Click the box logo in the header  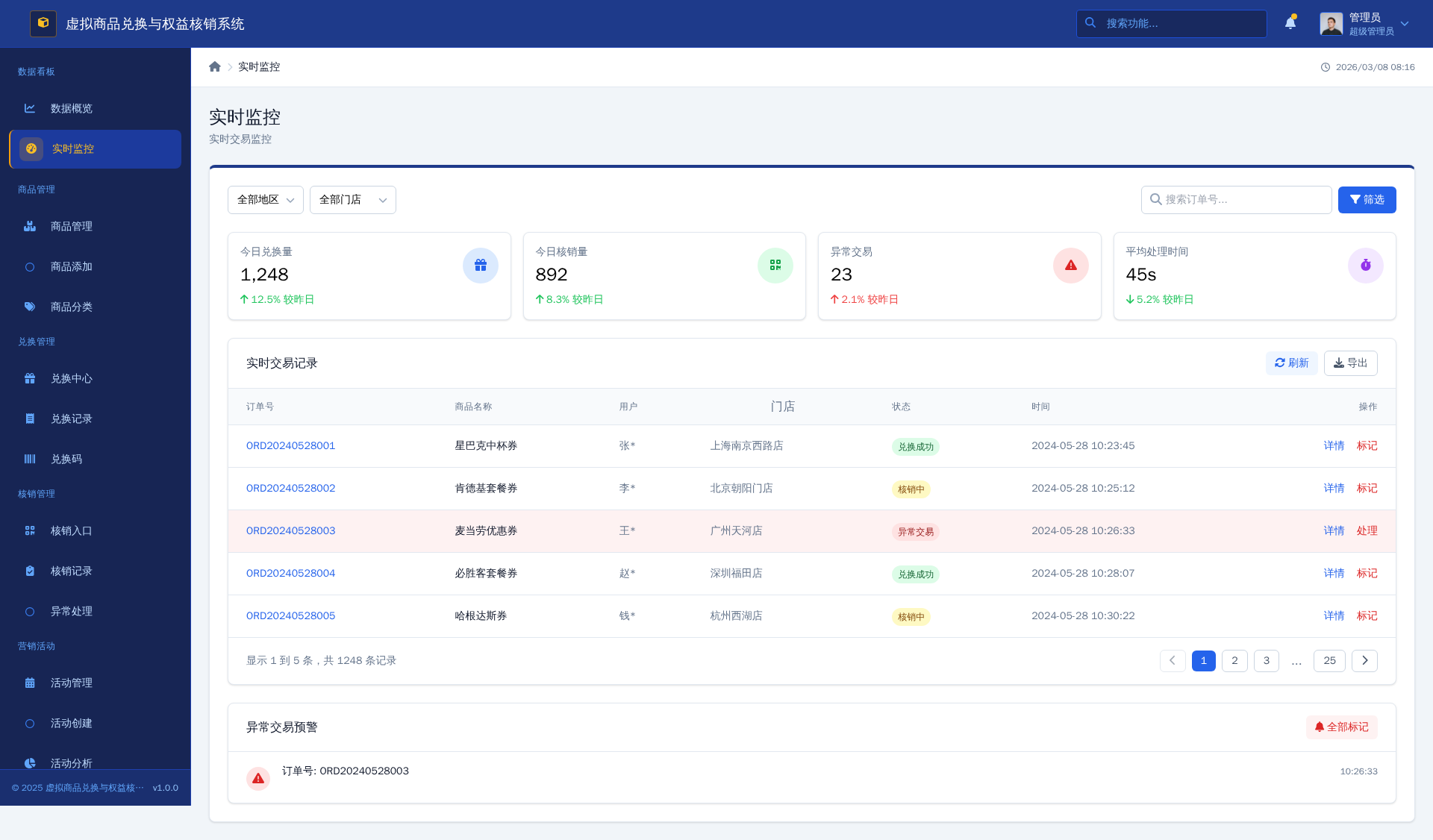pyautogui.click(x=43, y=23)
